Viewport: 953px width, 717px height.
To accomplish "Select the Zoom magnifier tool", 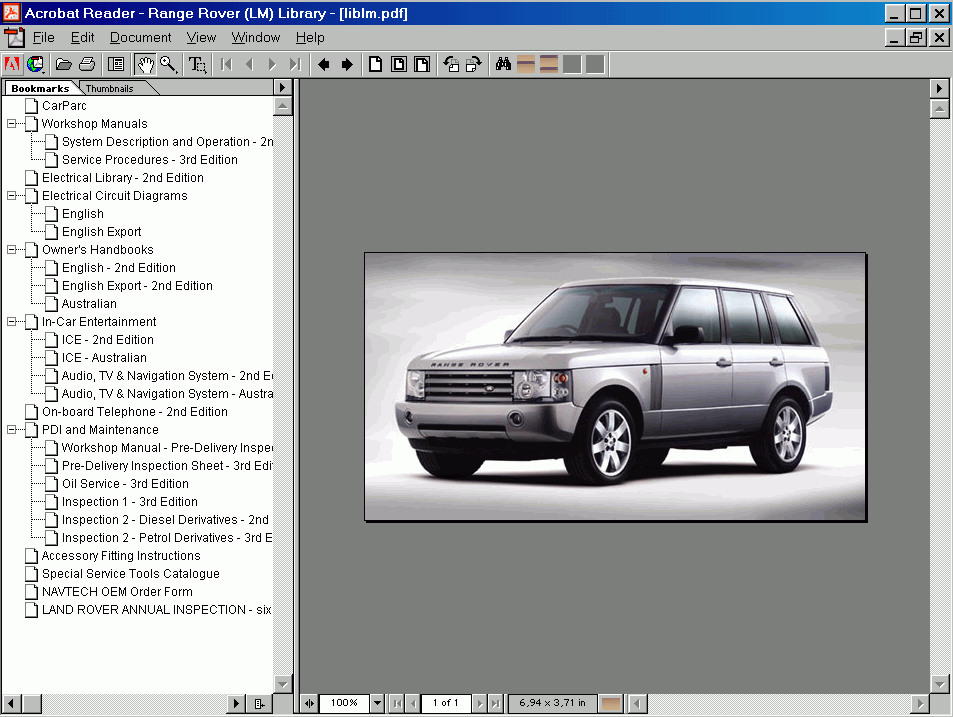I will click(x=168, y=64).
